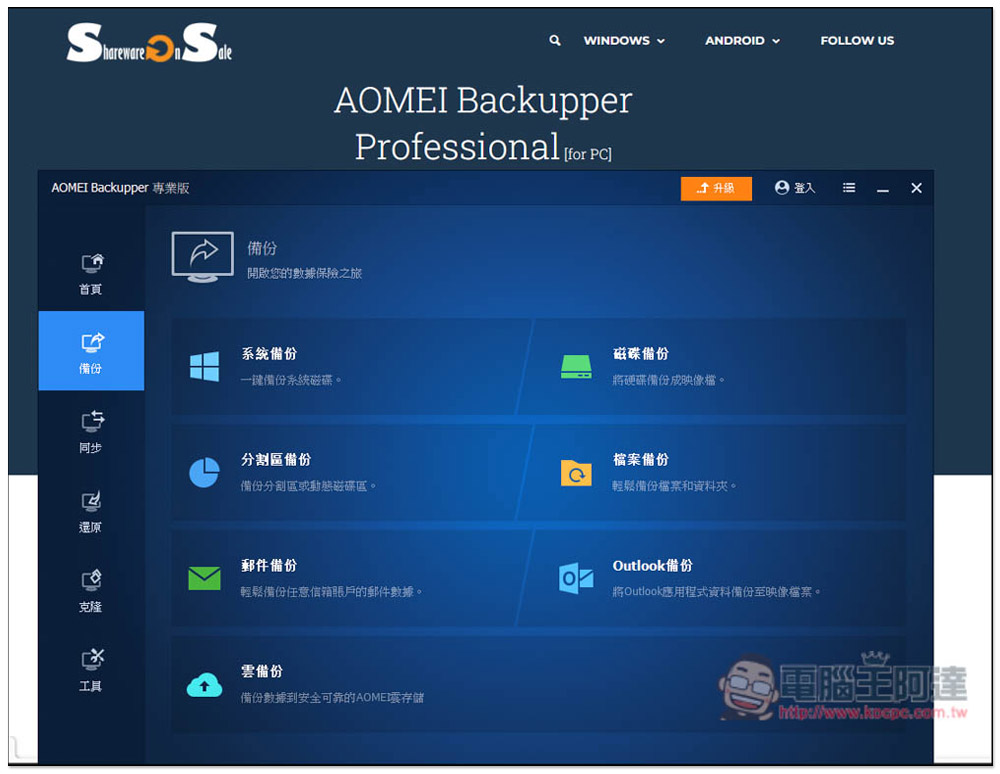Click the Windows logo system backup icon
The width and height of the screenshot is (1000, 774).
pyautogui.click(x=204, y=367)
